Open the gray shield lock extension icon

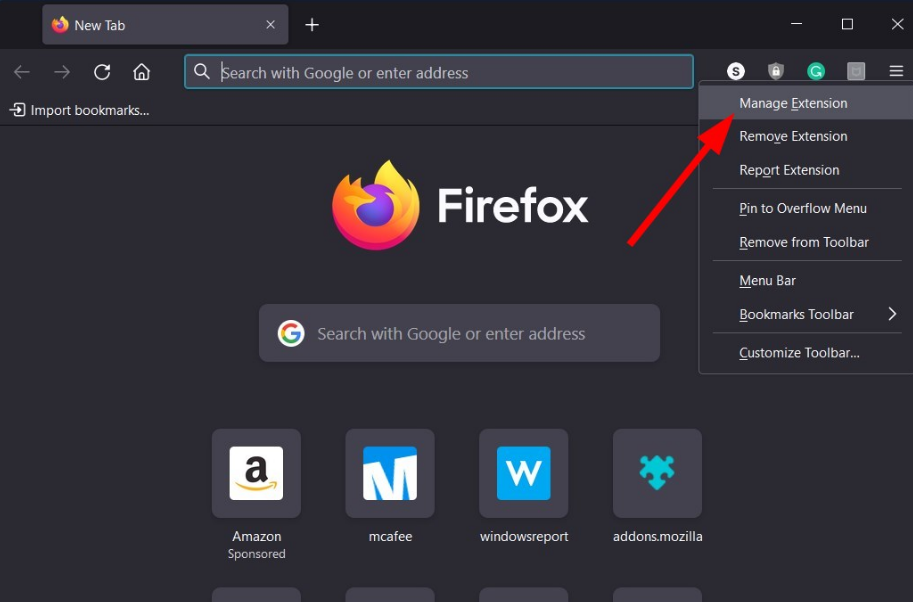click(x=776, y=71)
